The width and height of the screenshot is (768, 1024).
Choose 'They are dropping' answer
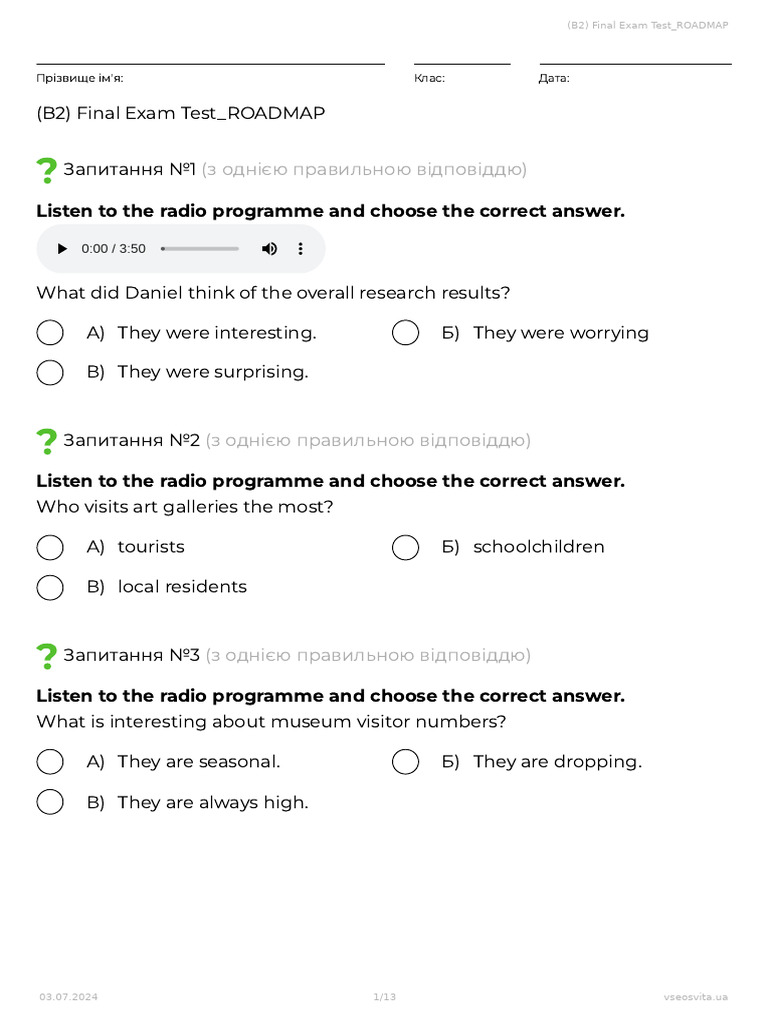coord(406,763)
